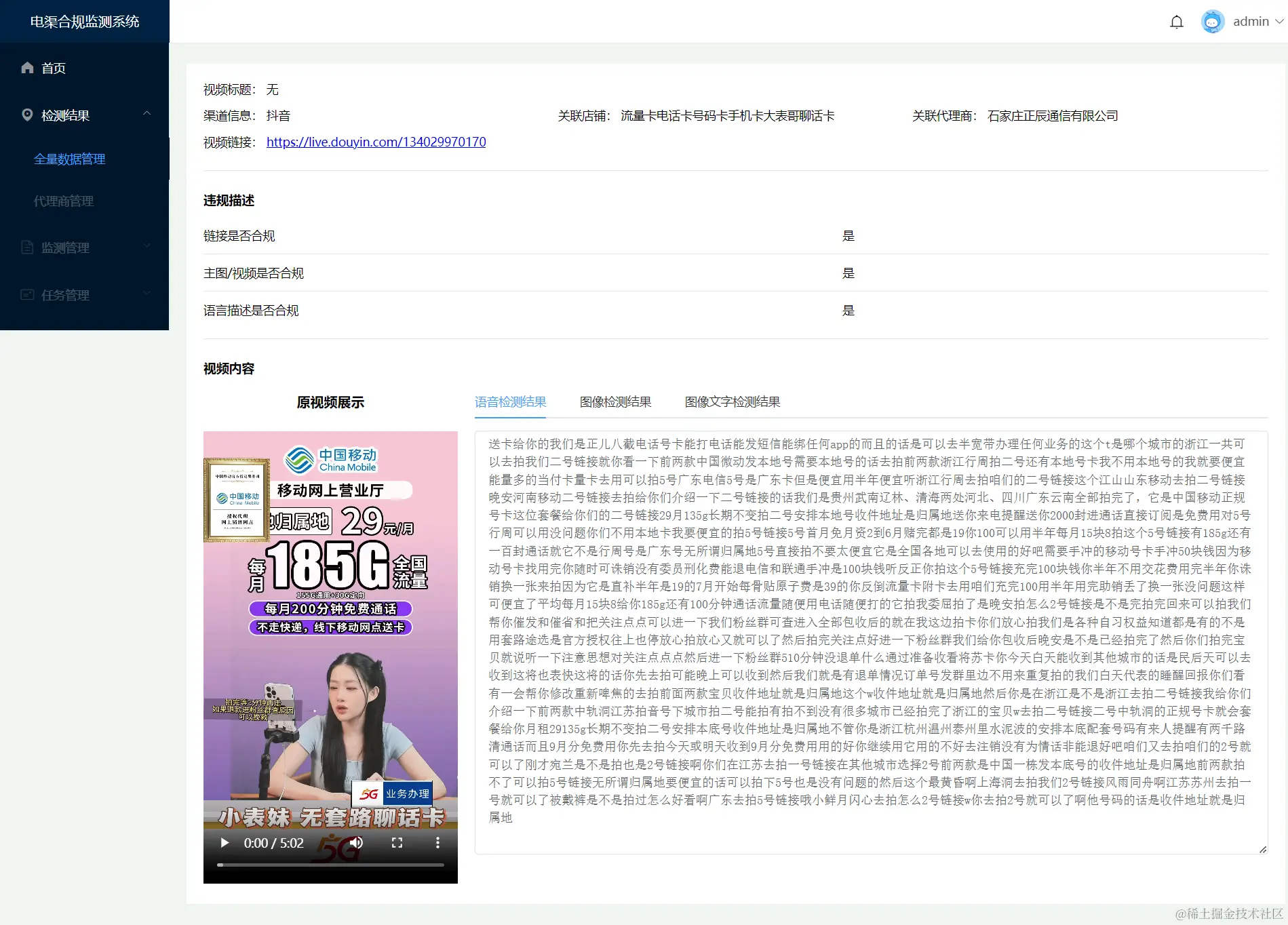The image size is (1288, 925).
Task: Click the 任务管理 sidebar icon
Action: coord(27,294)
